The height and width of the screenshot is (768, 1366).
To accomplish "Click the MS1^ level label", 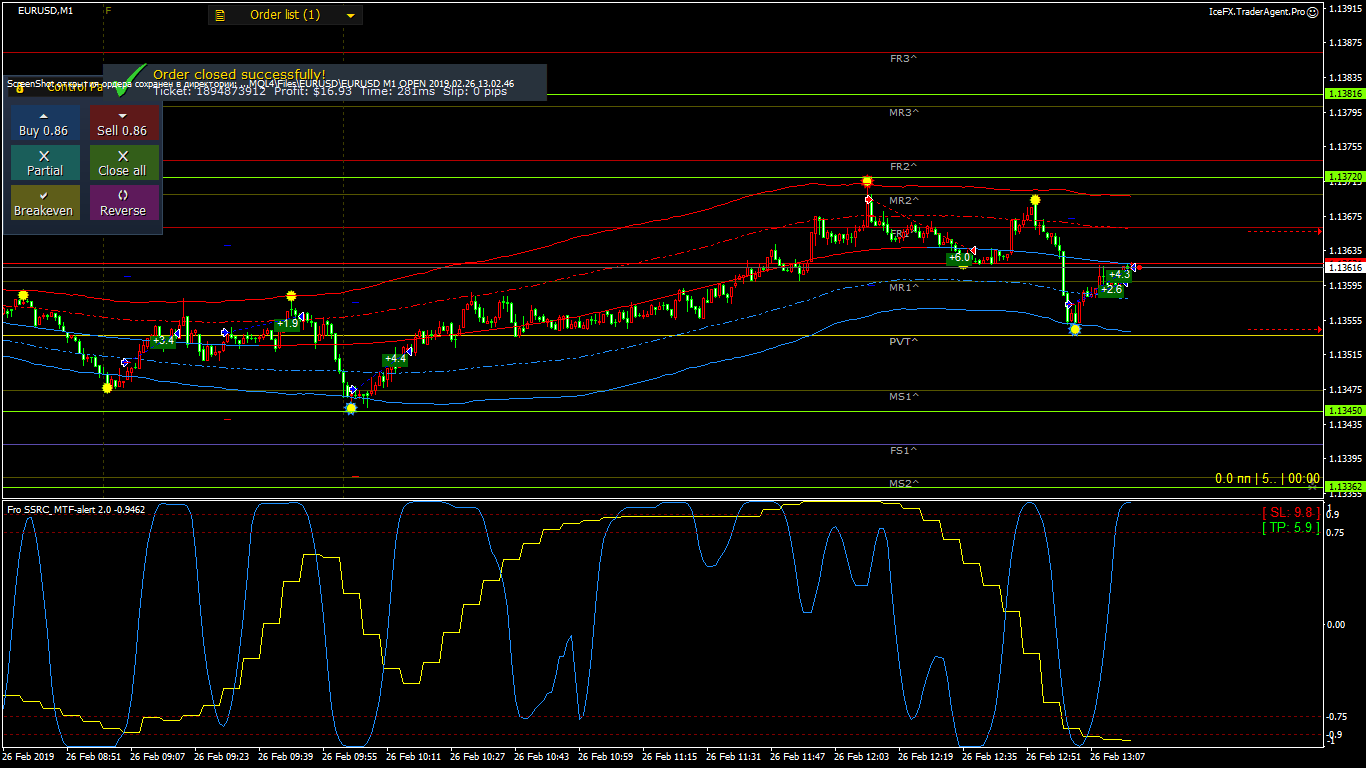I will pos(904,397).
